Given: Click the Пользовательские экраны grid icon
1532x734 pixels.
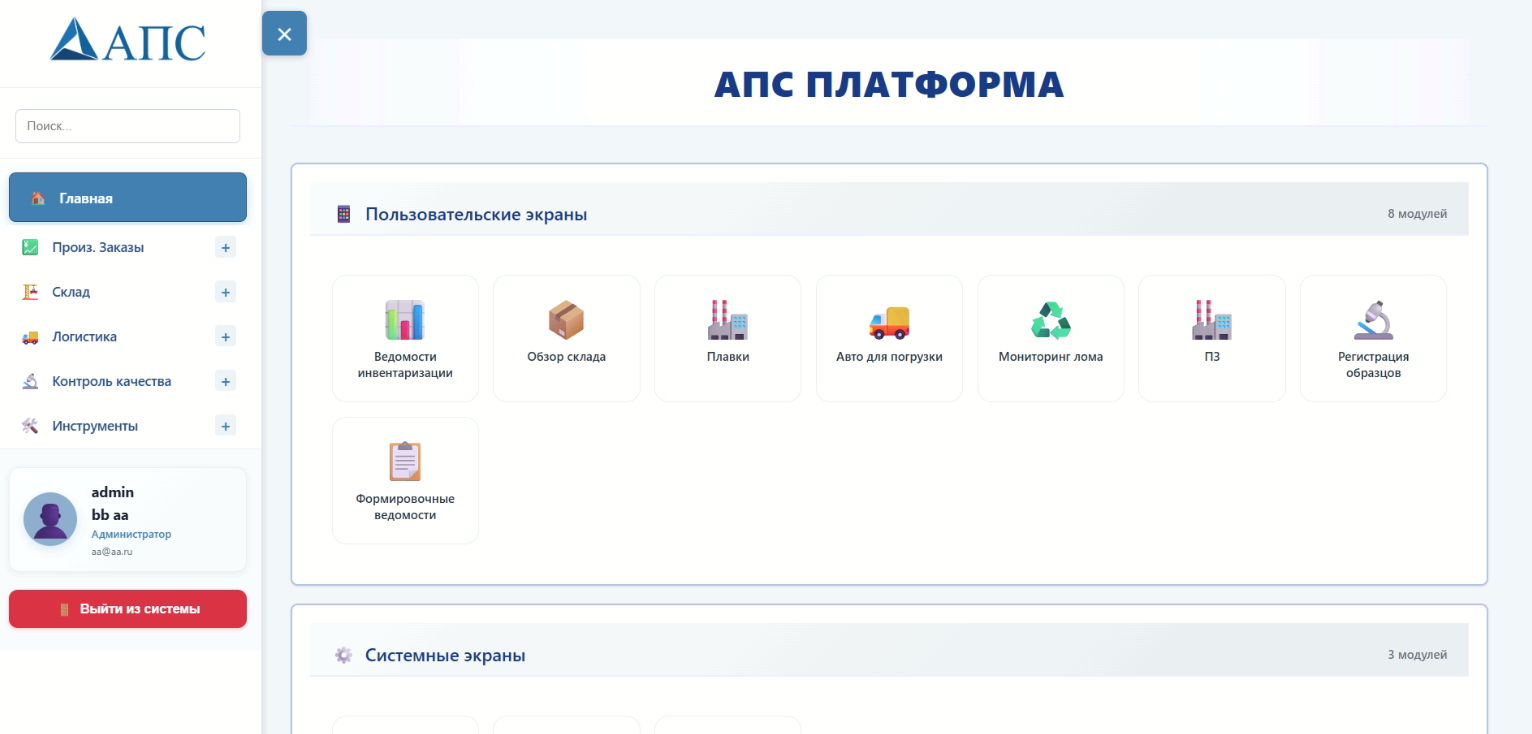Looking at the screenshot, I should coord(344,214).
